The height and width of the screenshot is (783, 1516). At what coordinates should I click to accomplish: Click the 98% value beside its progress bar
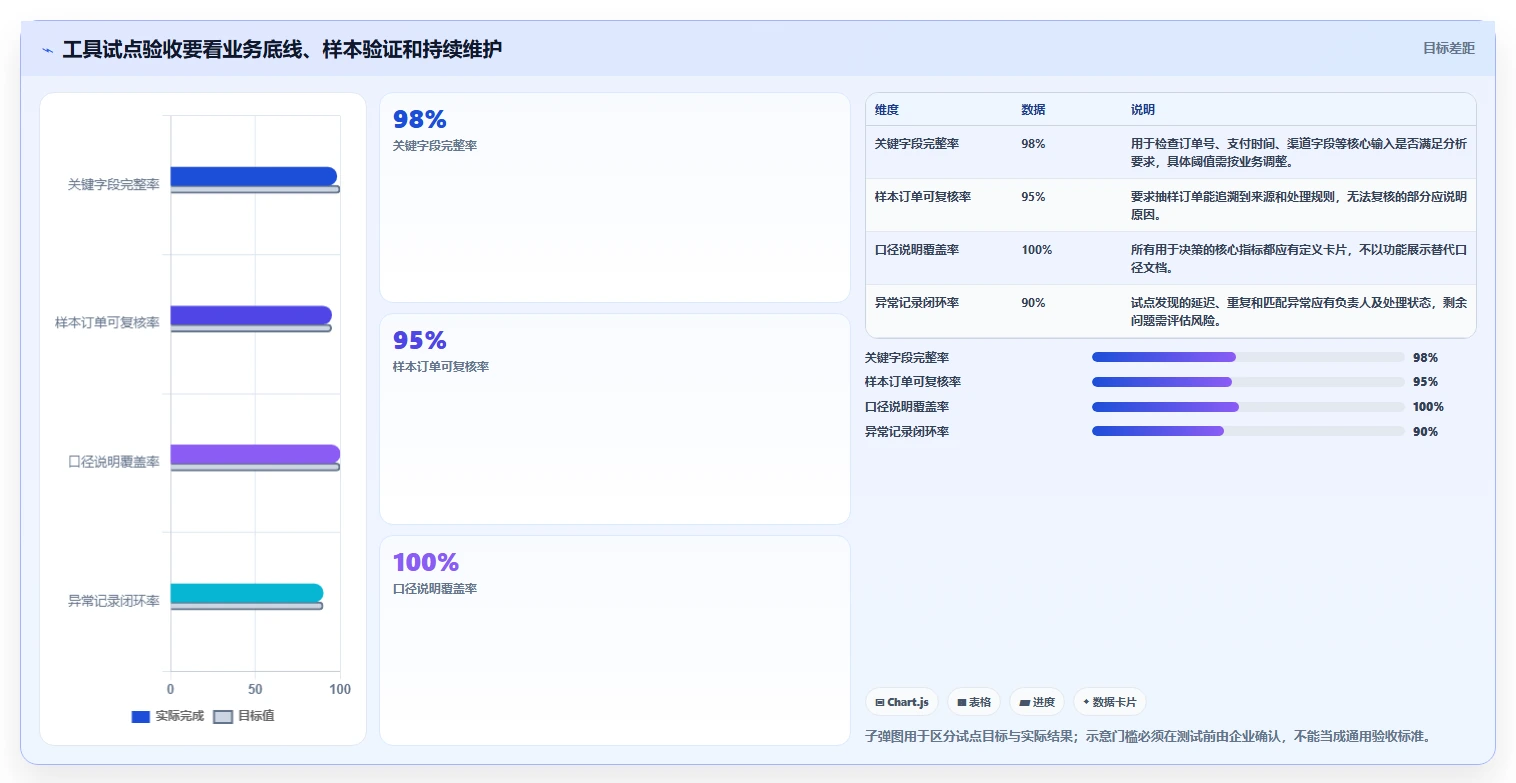[1425, 357]
